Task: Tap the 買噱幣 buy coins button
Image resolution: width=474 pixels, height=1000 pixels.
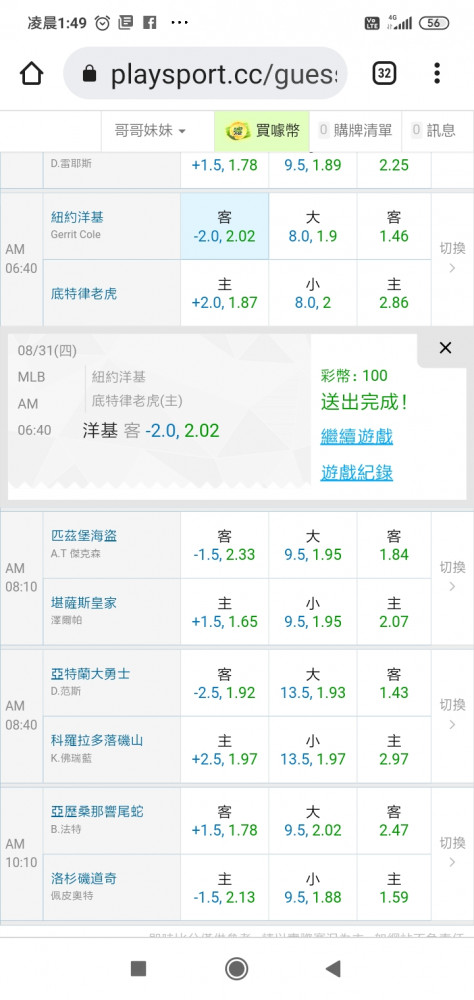Action: pyautogui.click(x=262, y=131)
